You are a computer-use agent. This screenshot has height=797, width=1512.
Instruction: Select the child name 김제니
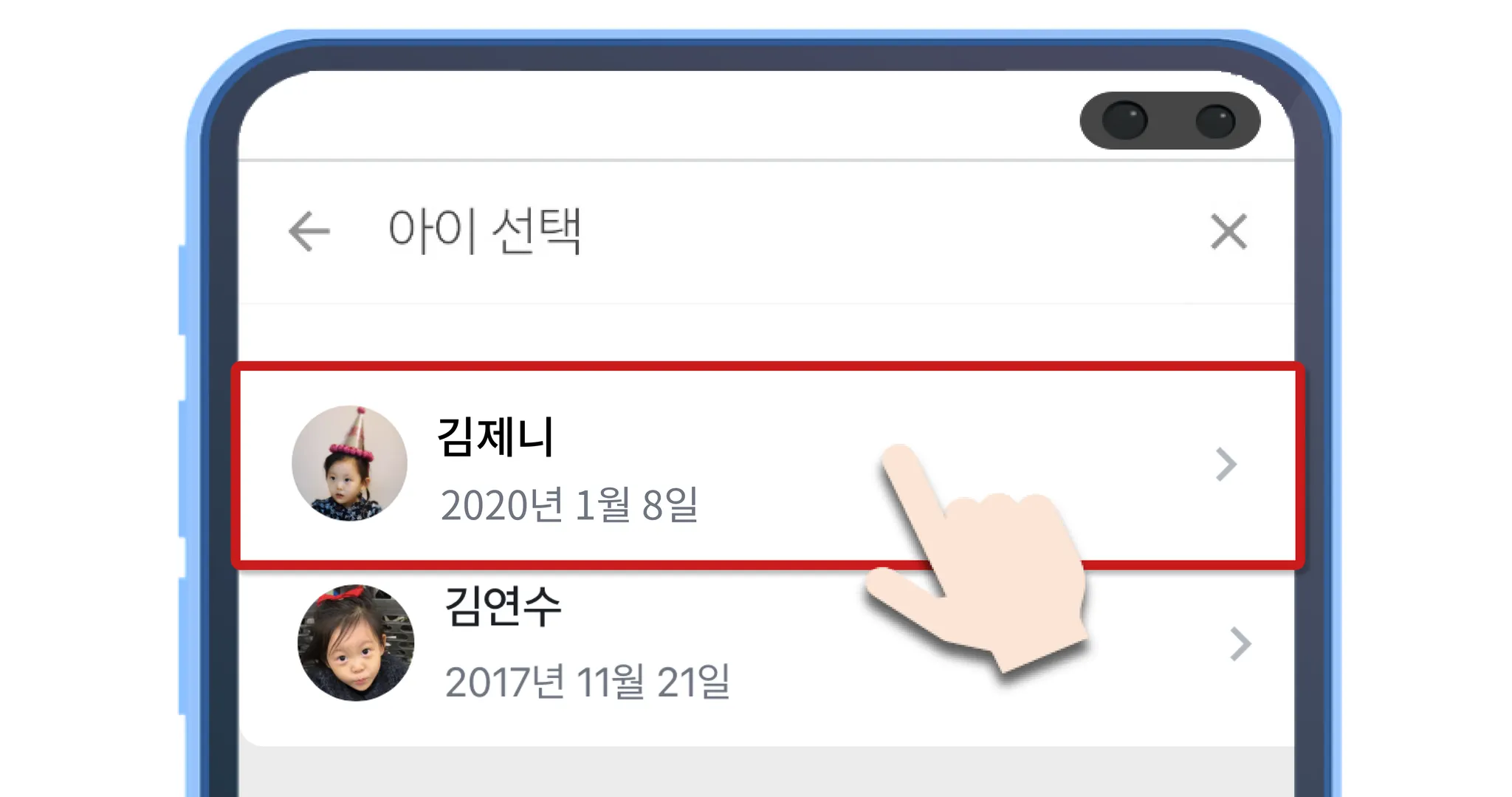[495, 437]
